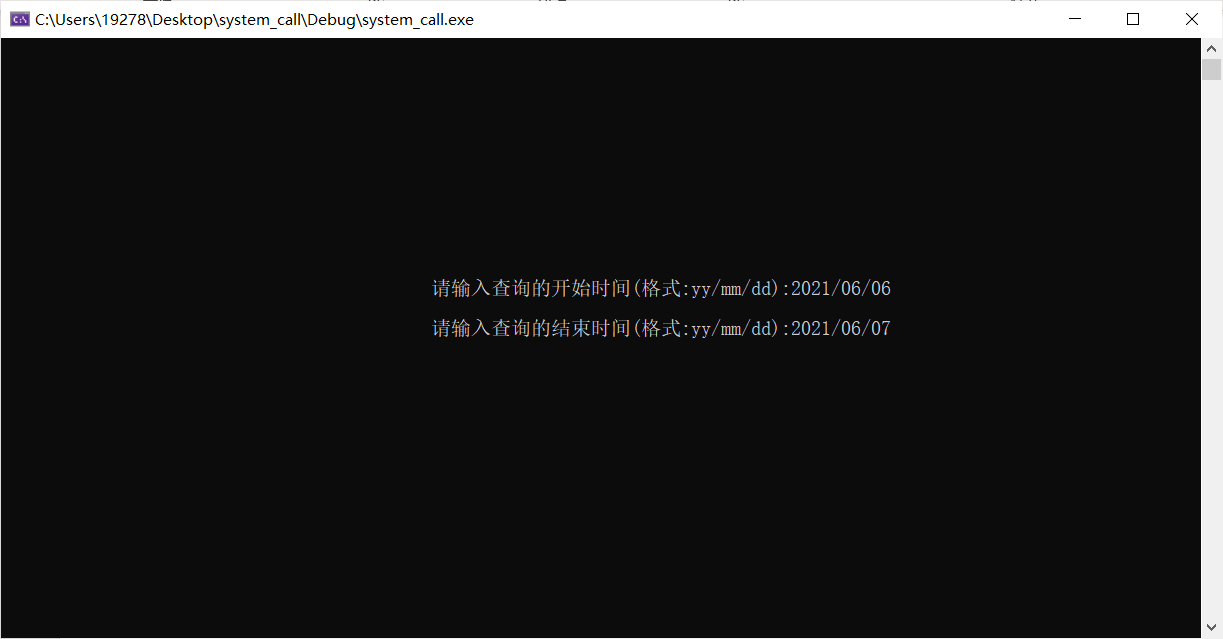Click the 请输入查询 text on the first line
This screenshot has height=639, width=1223.
(x=481, y=289)
